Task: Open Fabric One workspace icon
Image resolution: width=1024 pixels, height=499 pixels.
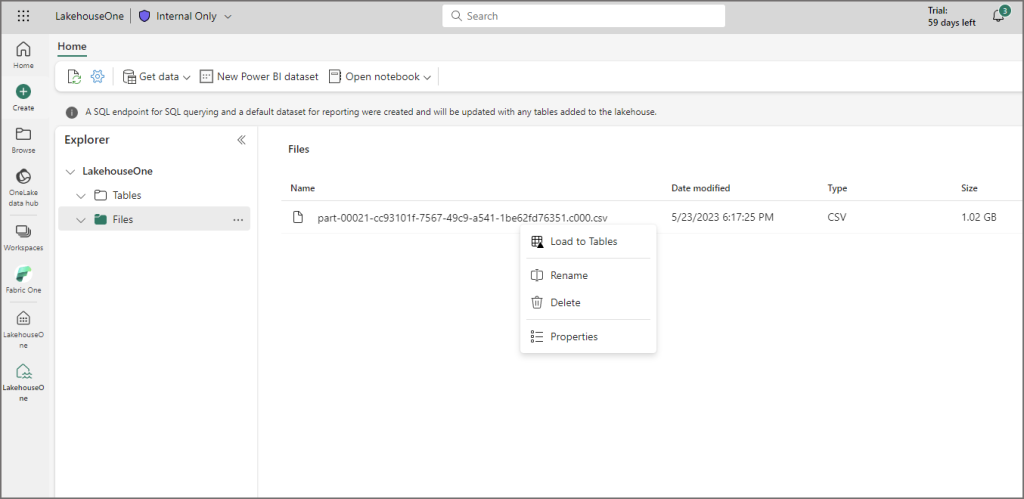Action: pos(24,280)
